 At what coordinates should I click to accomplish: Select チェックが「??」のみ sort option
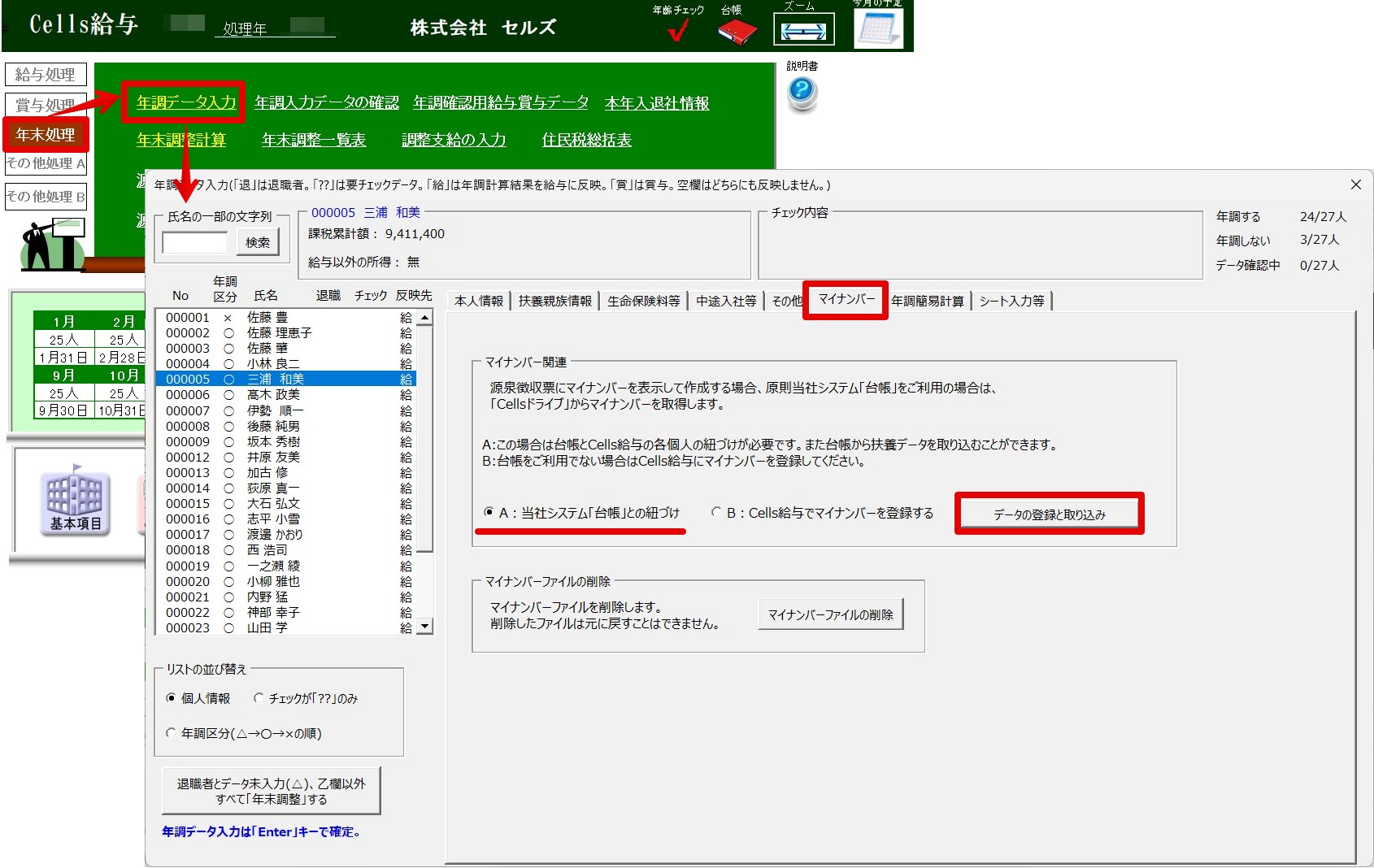259,698
